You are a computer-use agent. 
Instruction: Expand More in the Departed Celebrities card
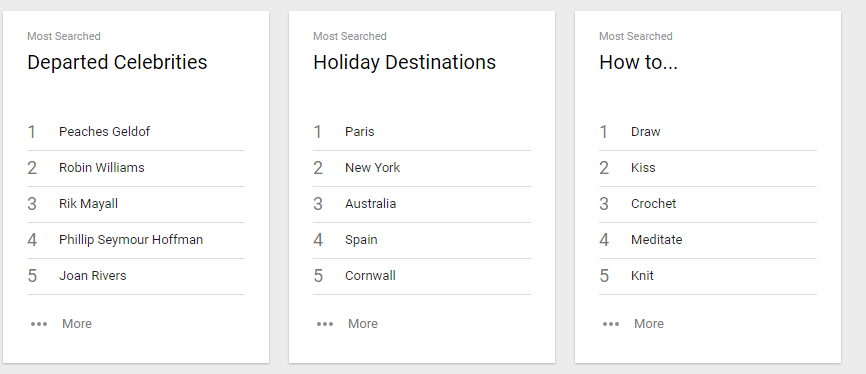(77, 324)
